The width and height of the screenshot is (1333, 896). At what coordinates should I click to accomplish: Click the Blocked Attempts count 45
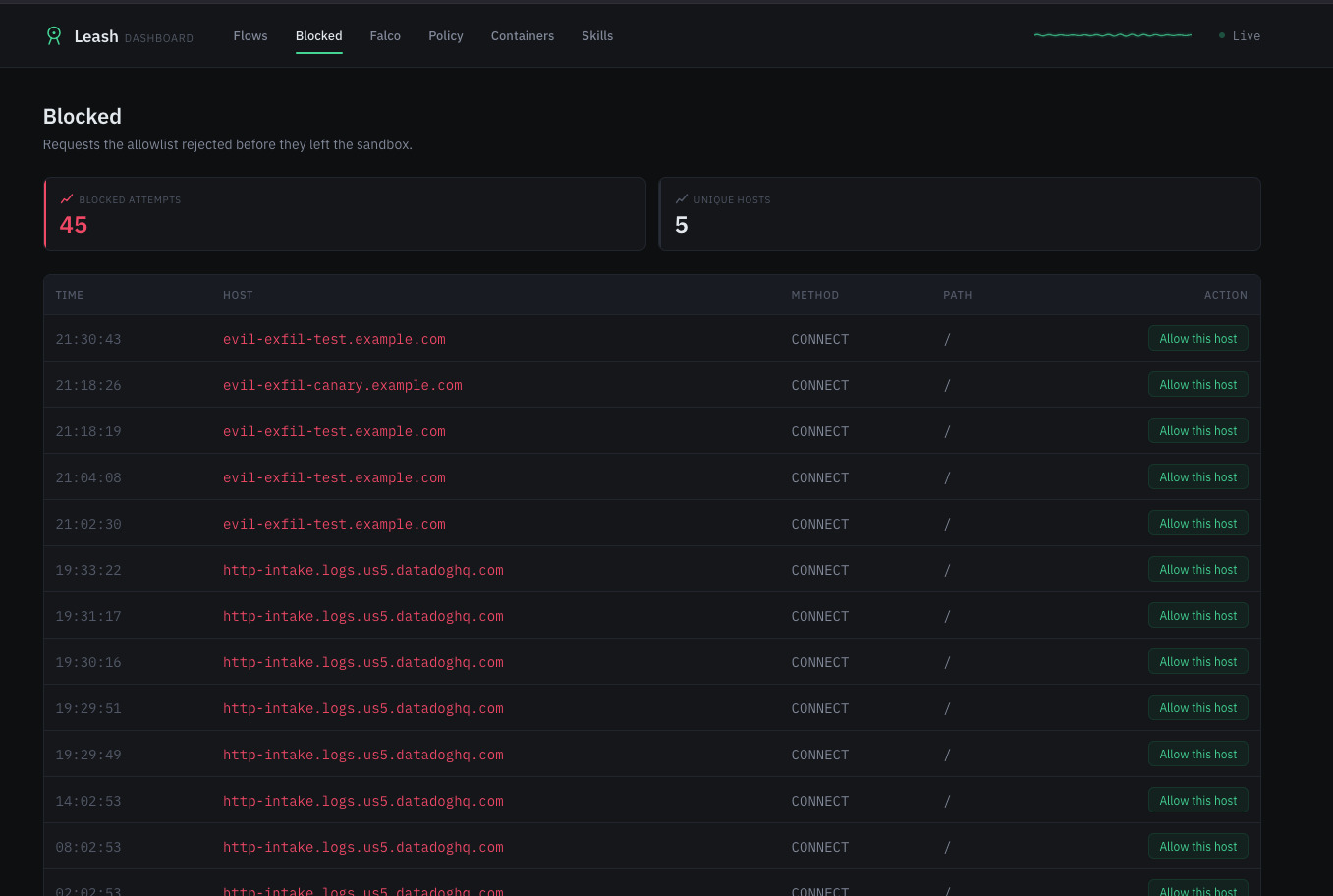74,225
